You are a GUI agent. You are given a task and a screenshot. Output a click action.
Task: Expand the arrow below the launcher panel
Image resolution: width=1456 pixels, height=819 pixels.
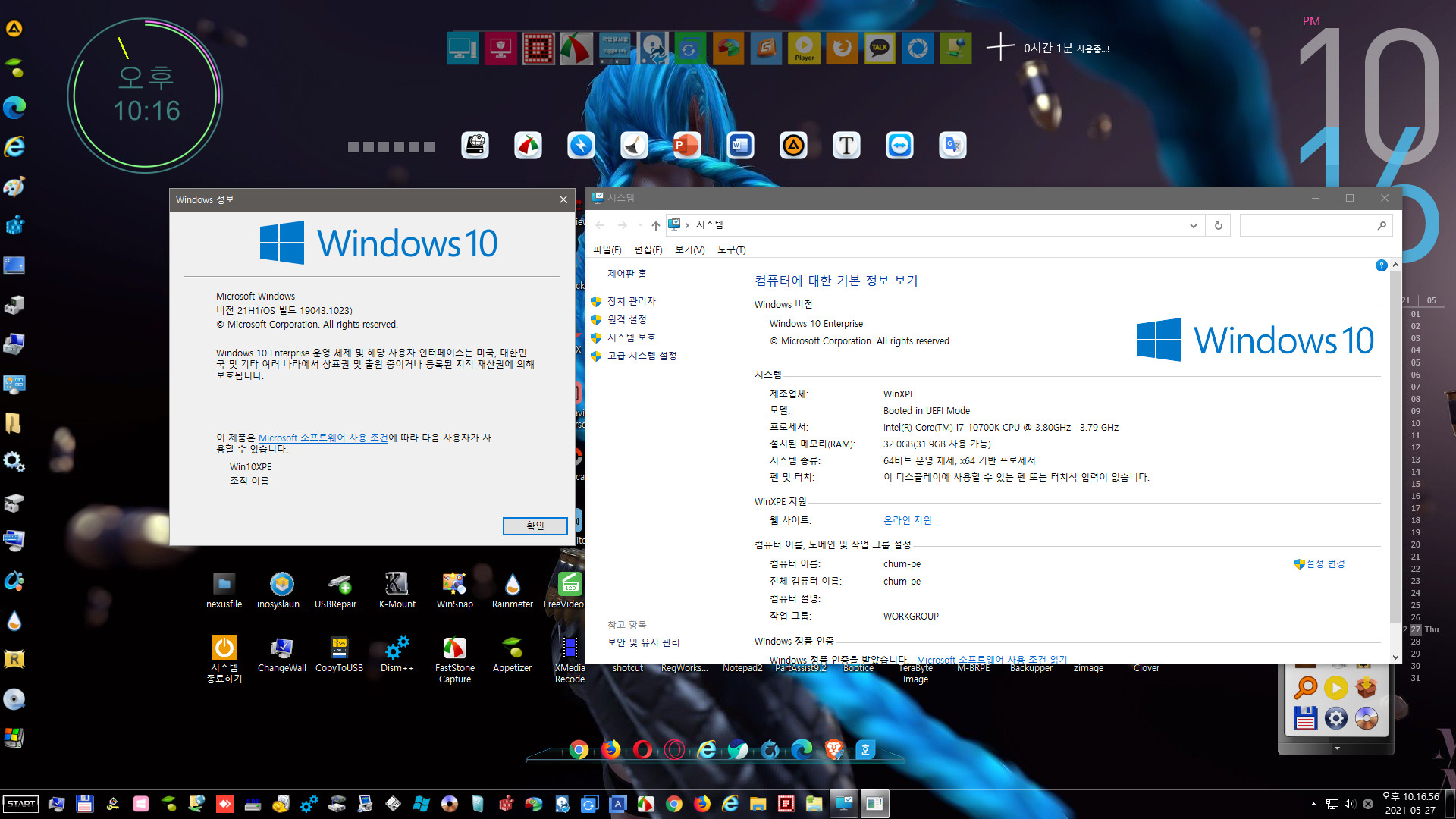pos(1336,748)
